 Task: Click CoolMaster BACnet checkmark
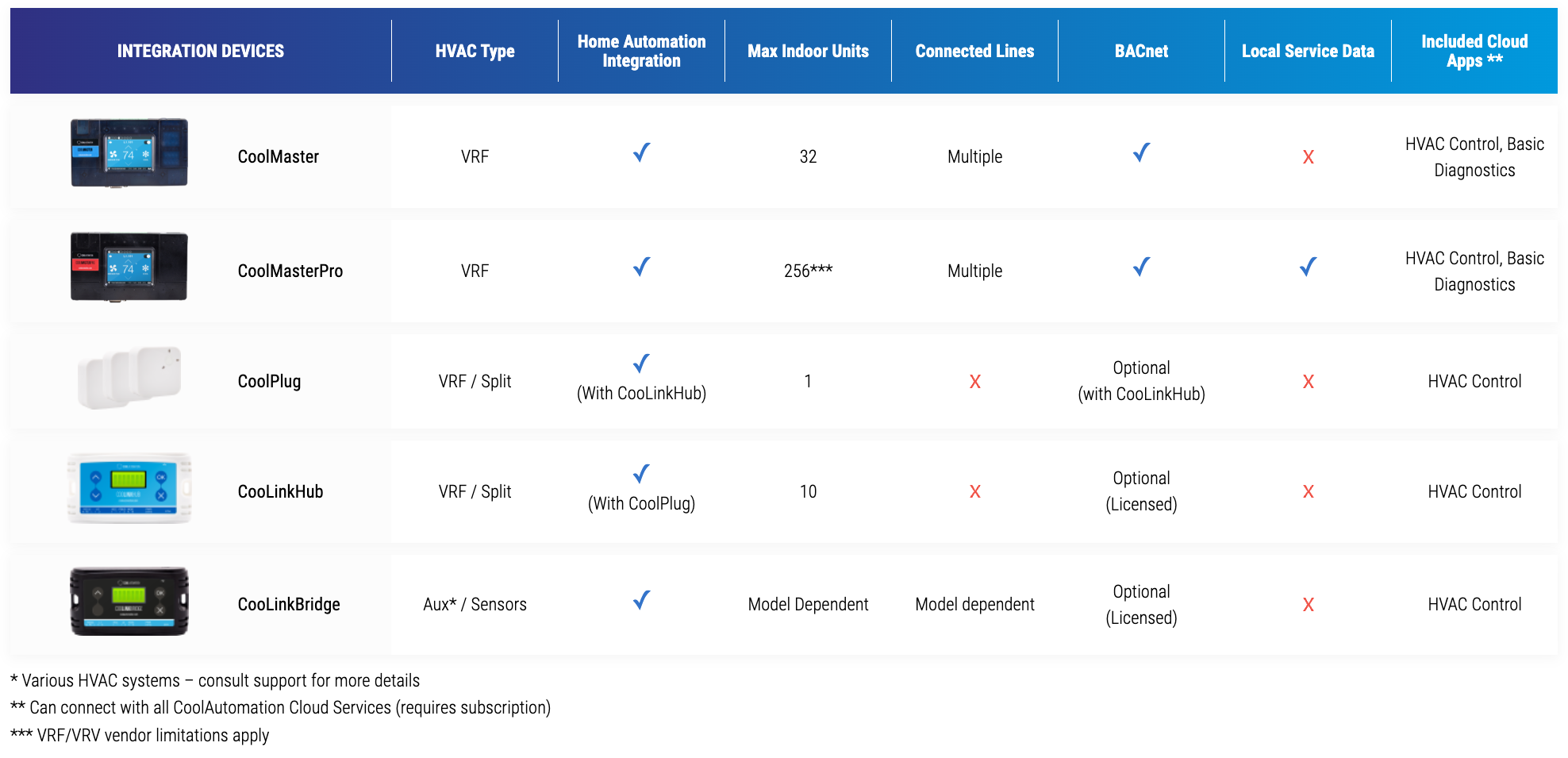point(1142,152)
